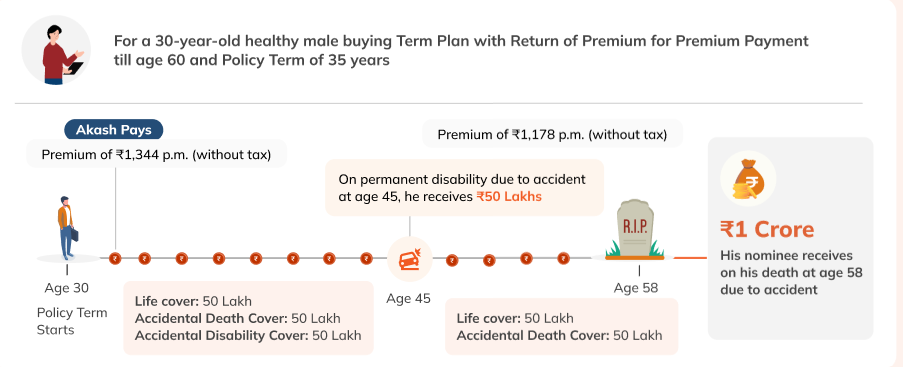Image resolution: width=903 pixels, height=367 pixels.
Task: Select the Akash Pays badge
Action: coord(113,130)
